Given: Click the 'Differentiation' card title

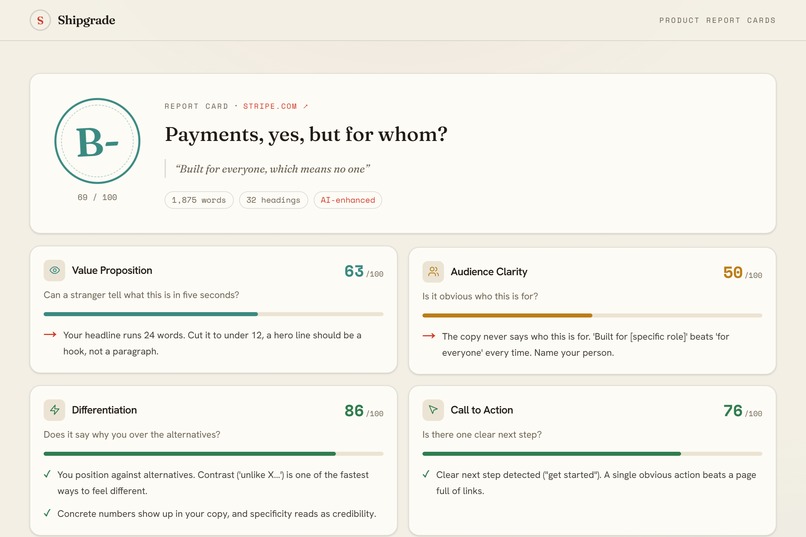Looking at the screenshot, I should 104,410.
